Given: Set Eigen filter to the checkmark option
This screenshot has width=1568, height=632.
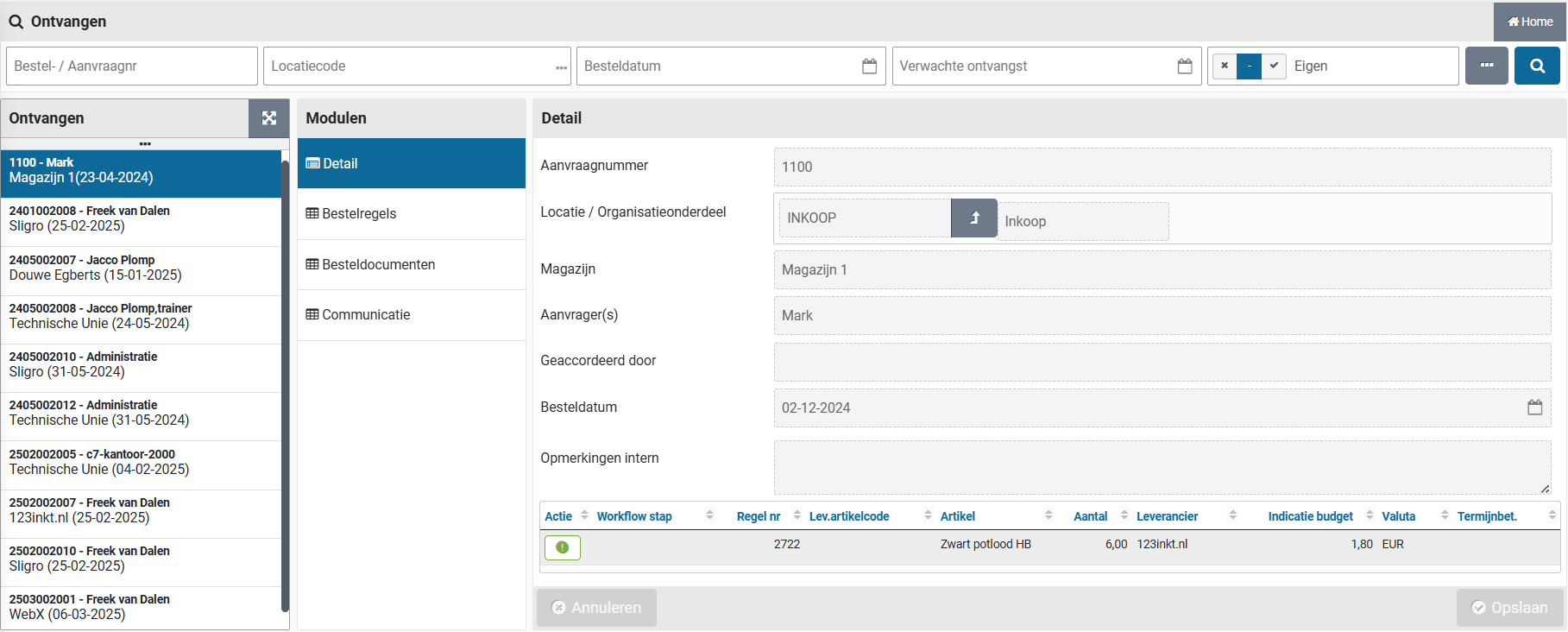Looking at the screenshot, I should (x=1274, y=66).
